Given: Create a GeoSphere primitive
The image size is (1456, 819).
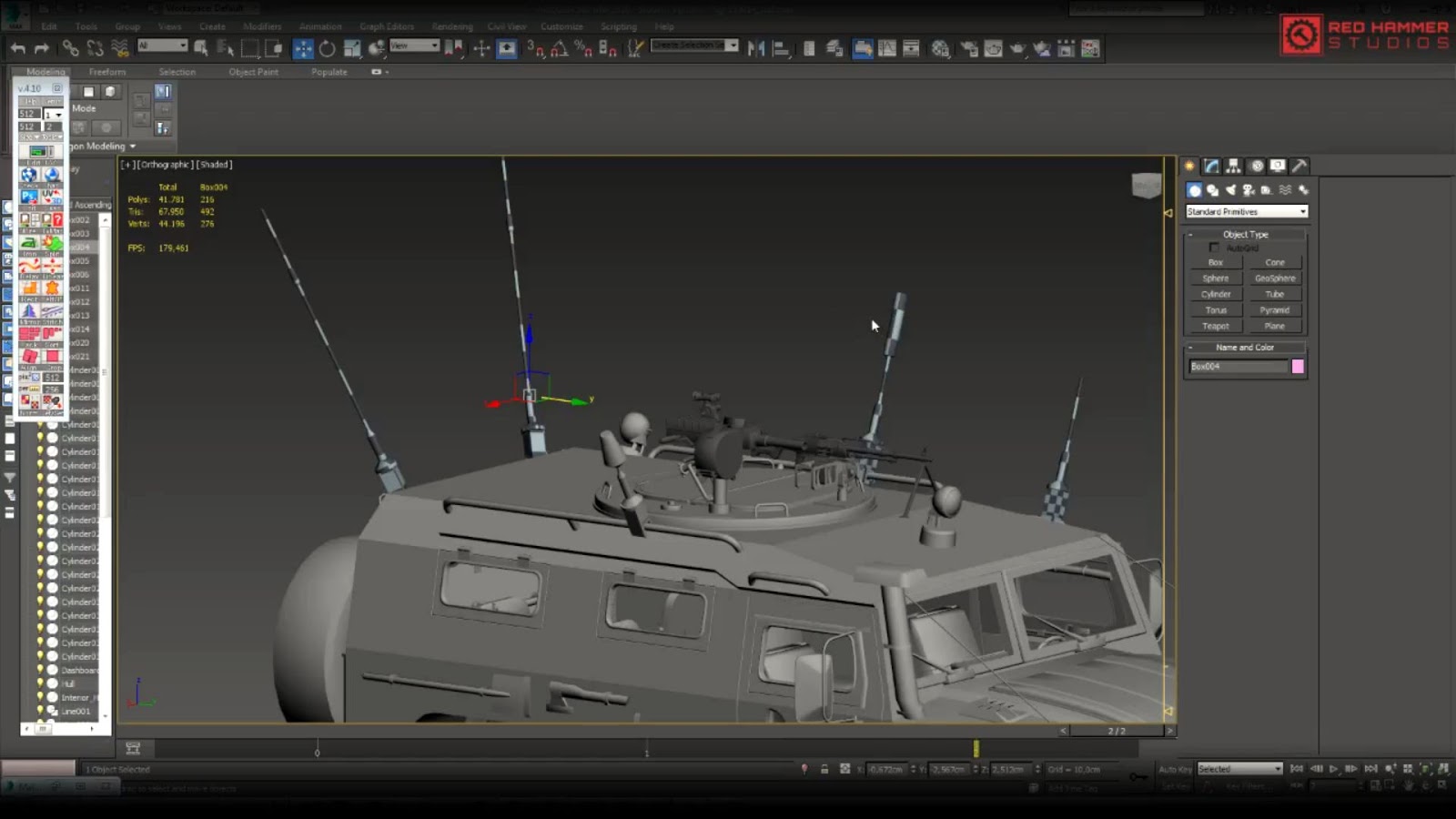Looking at the screenshot, I should click(x=1275, y=278).
